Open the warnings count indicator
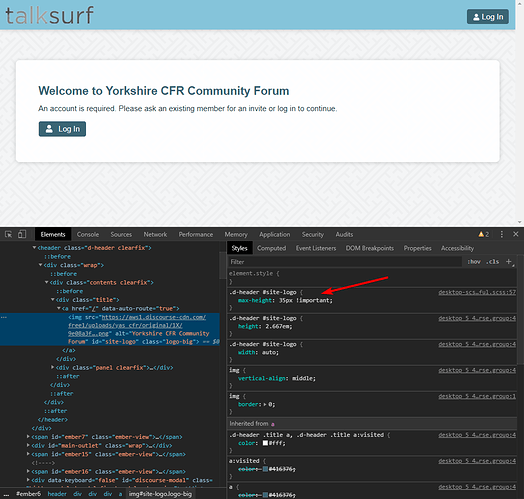This screenshot has height=499, width=524. click(484, 234)
